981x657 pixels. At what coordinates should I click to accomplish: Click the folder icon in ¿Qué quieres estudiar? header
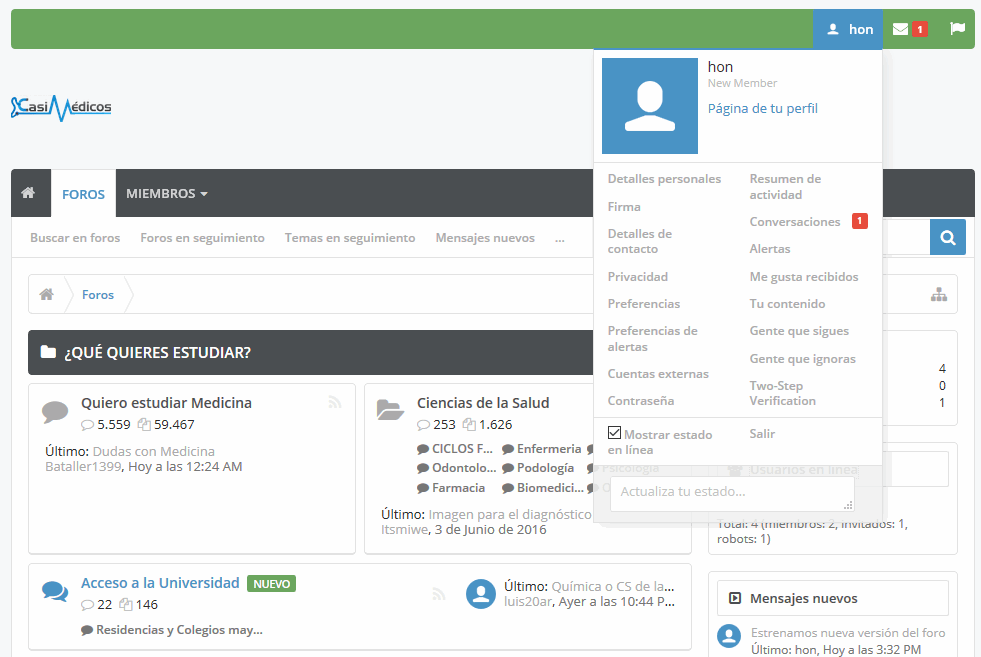48,352
